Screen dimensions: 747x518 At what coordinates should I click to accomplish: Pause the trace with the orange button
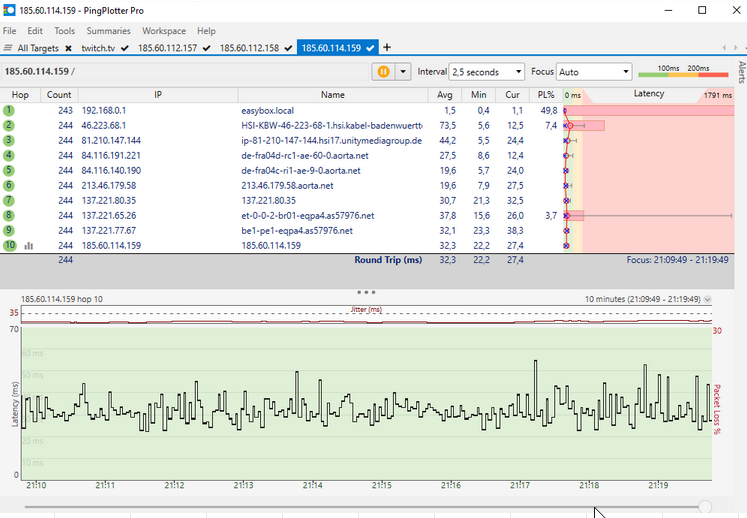[383, 72]
